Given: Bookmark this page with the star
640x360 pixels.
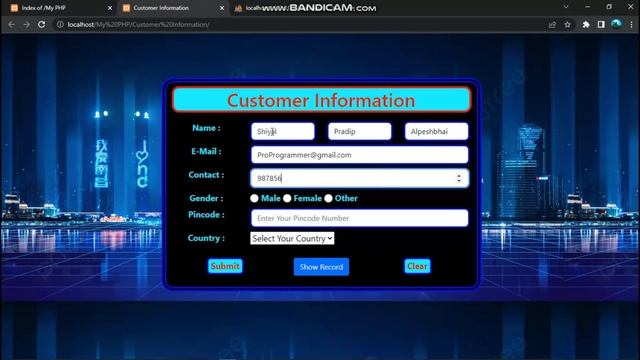Looking at the screenshot, I should (x=567, y=24).
